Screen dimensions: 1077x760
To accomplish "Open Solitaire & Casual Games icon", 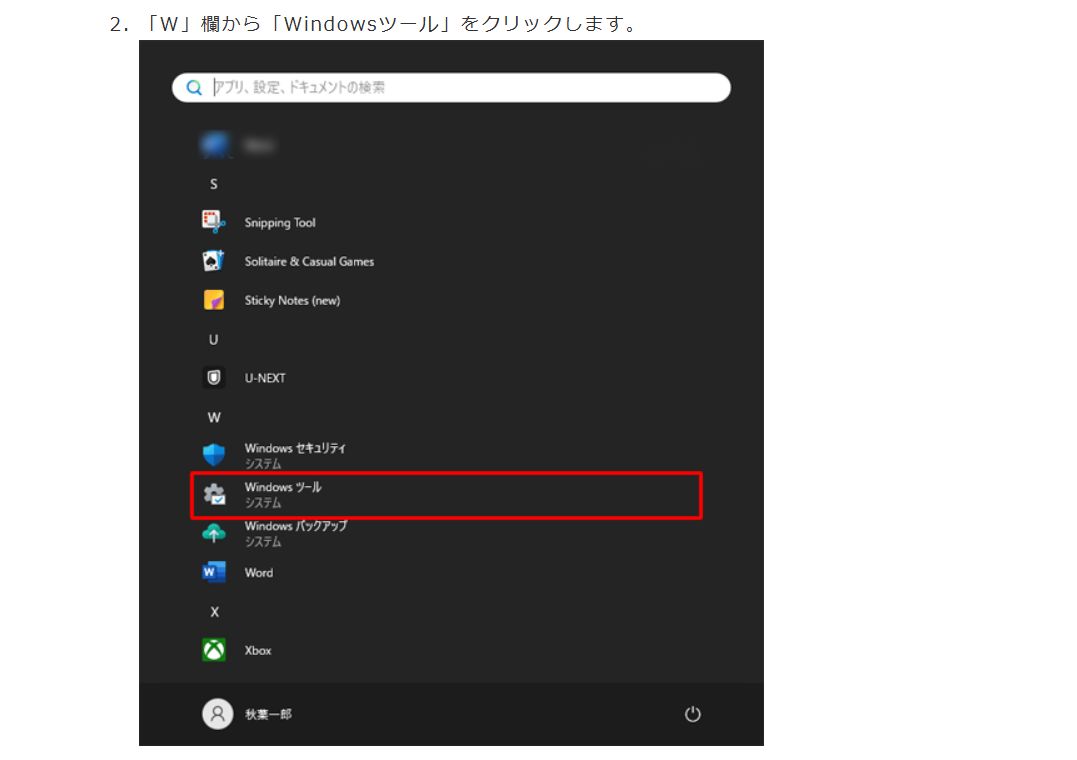I will [214, 261].
